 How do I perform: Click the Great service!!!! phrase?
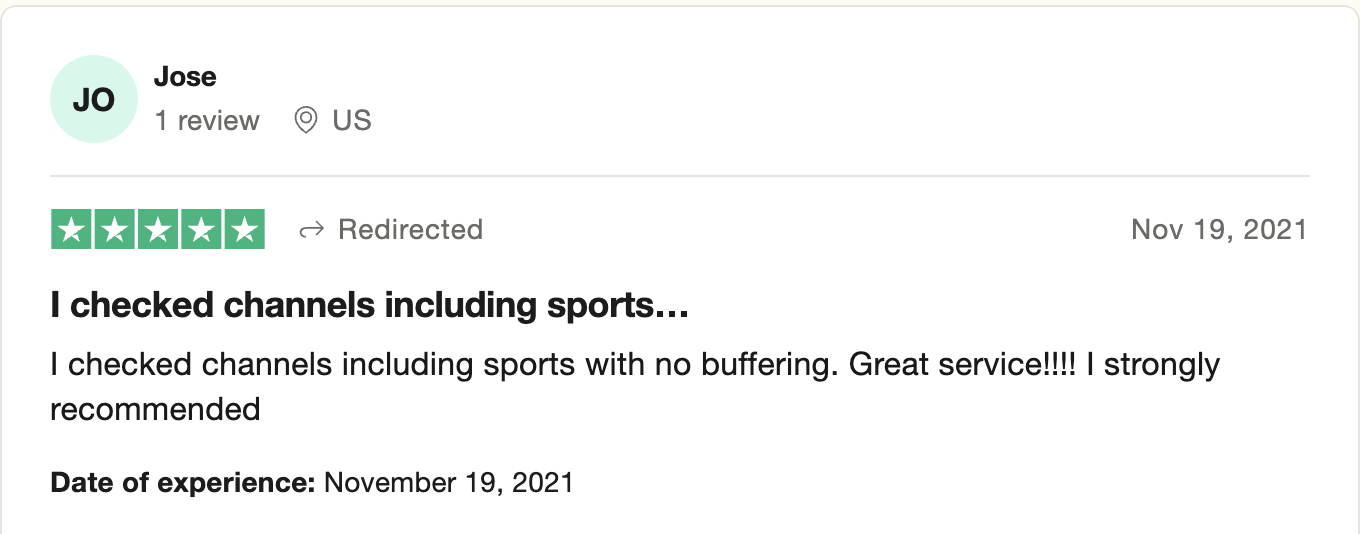click(x=963, y=365)
